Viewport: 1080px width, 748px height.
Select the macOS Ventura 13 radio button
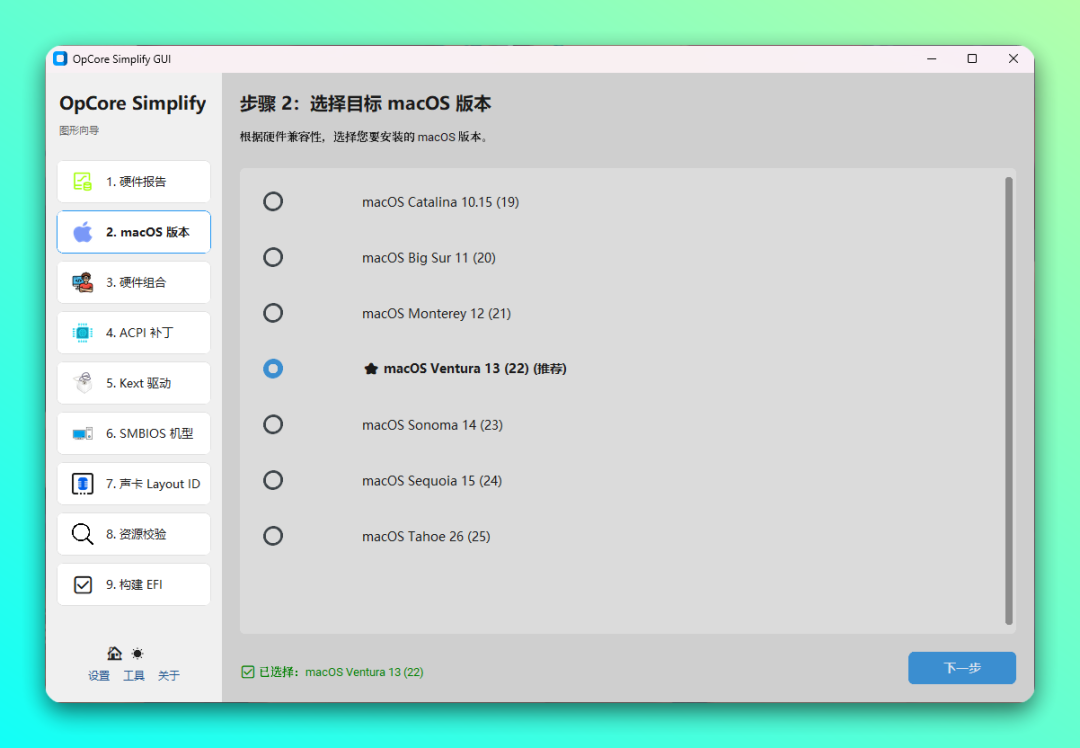point(273,368)
